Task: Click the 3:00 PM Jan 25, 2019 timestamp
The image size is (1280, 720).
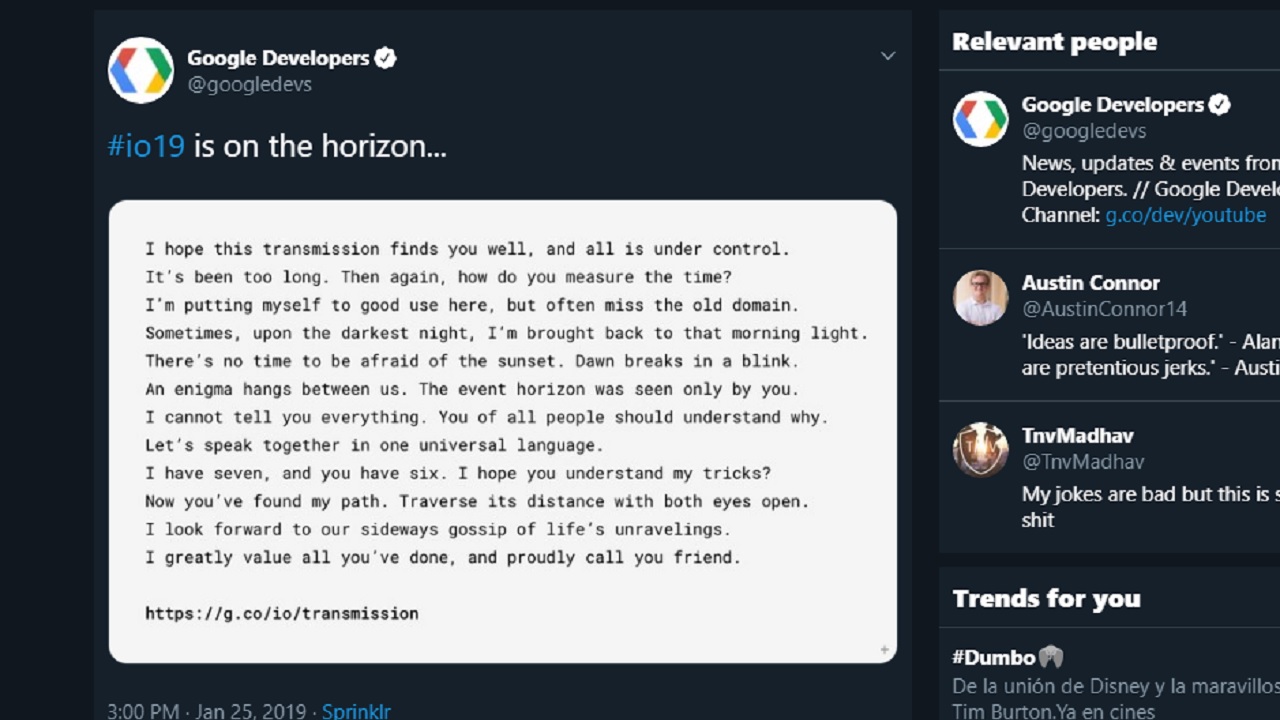Action: [x=207, y=711]
